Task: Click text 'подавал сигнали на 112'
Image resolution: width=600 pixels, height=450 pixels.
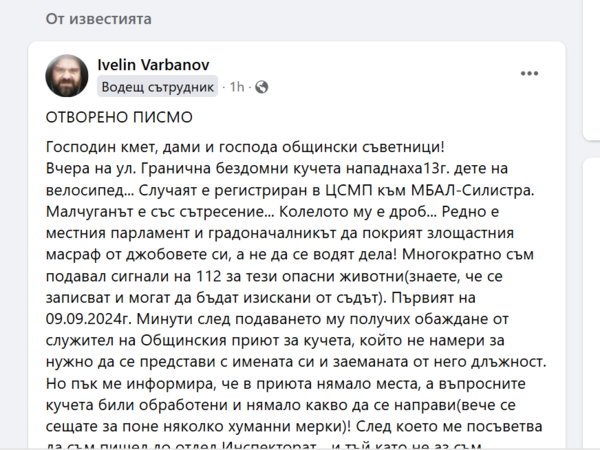Action: [134, 276]
